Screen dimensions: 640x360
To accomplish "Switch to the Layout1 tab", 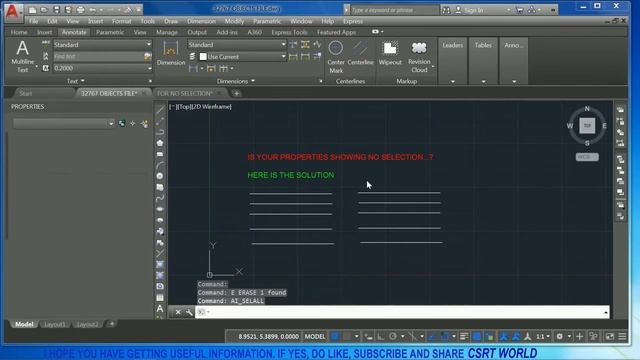I will coord(55,324).
